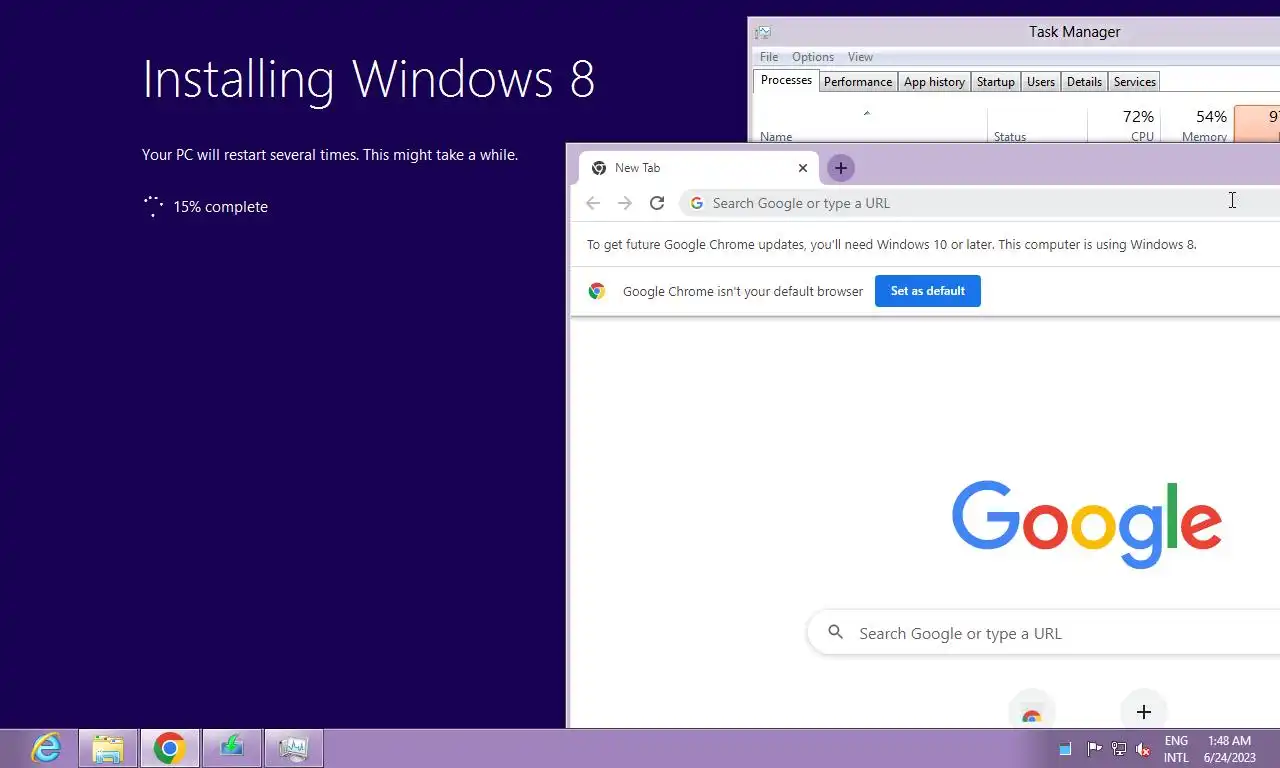This screenshot has height=768, width=1280.
Task: Click the Action Center flag tray icon
Action: tap(1094, 749)
